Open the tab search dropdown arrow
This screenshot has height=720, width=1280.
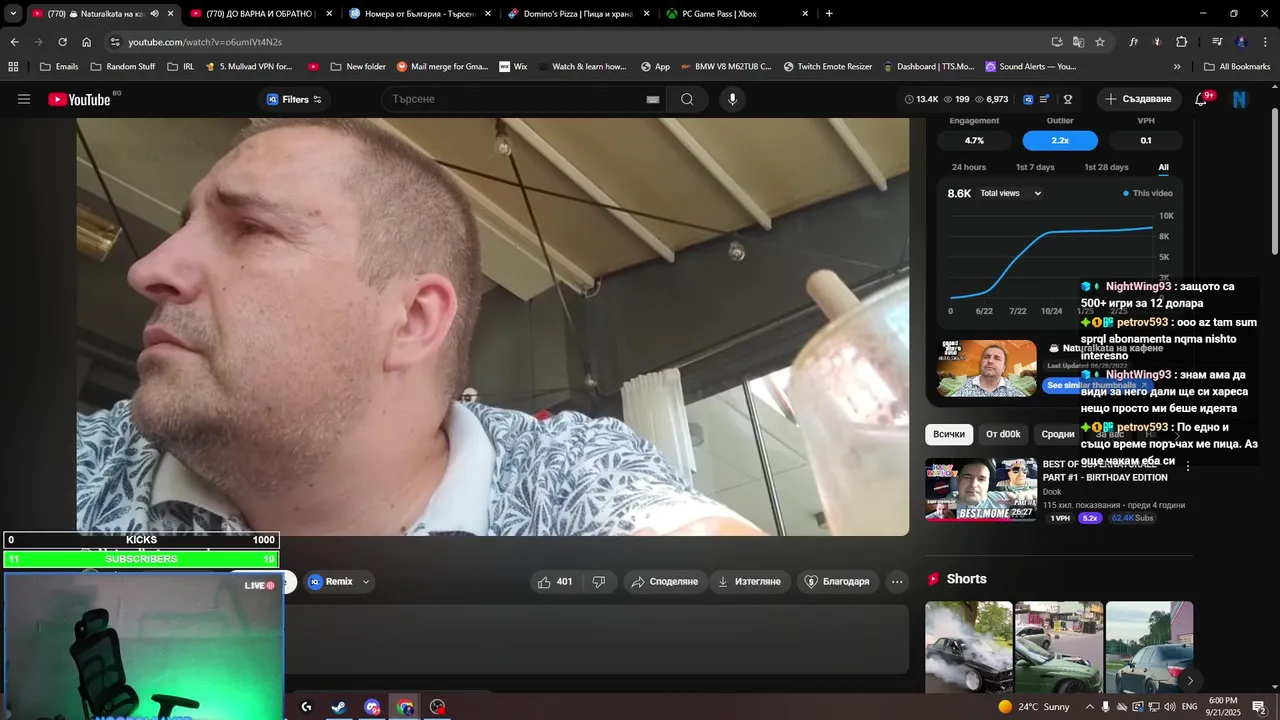pos(13,14)
